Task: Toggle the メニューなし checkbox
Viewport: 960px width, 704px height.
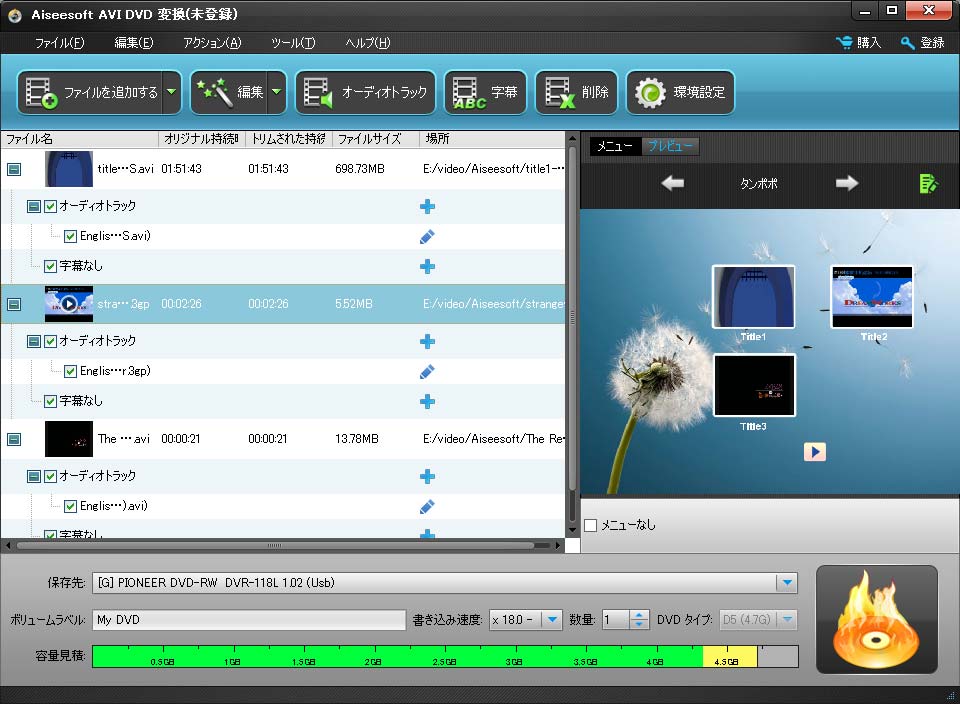Action: [x=590, y=525]
